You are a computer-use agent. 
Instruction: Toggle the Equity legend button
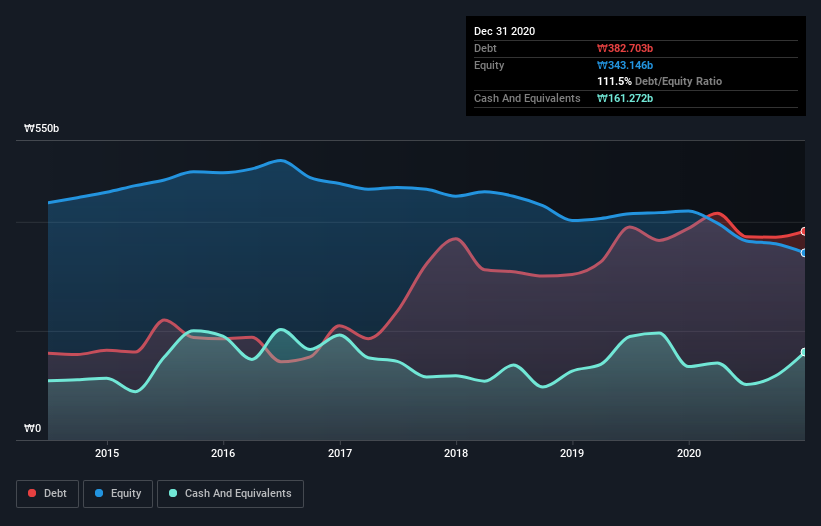118,494
